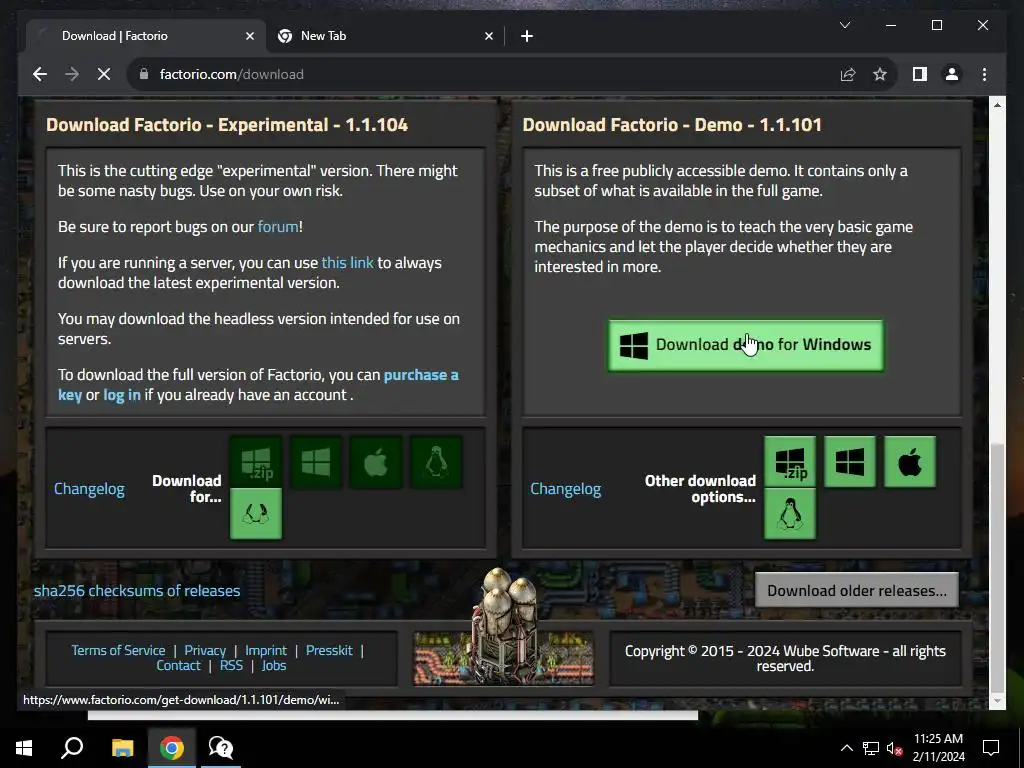The image size is (1024, 768).
Task: Switch to Download | Factorio tab
Action: pos(145,36)
